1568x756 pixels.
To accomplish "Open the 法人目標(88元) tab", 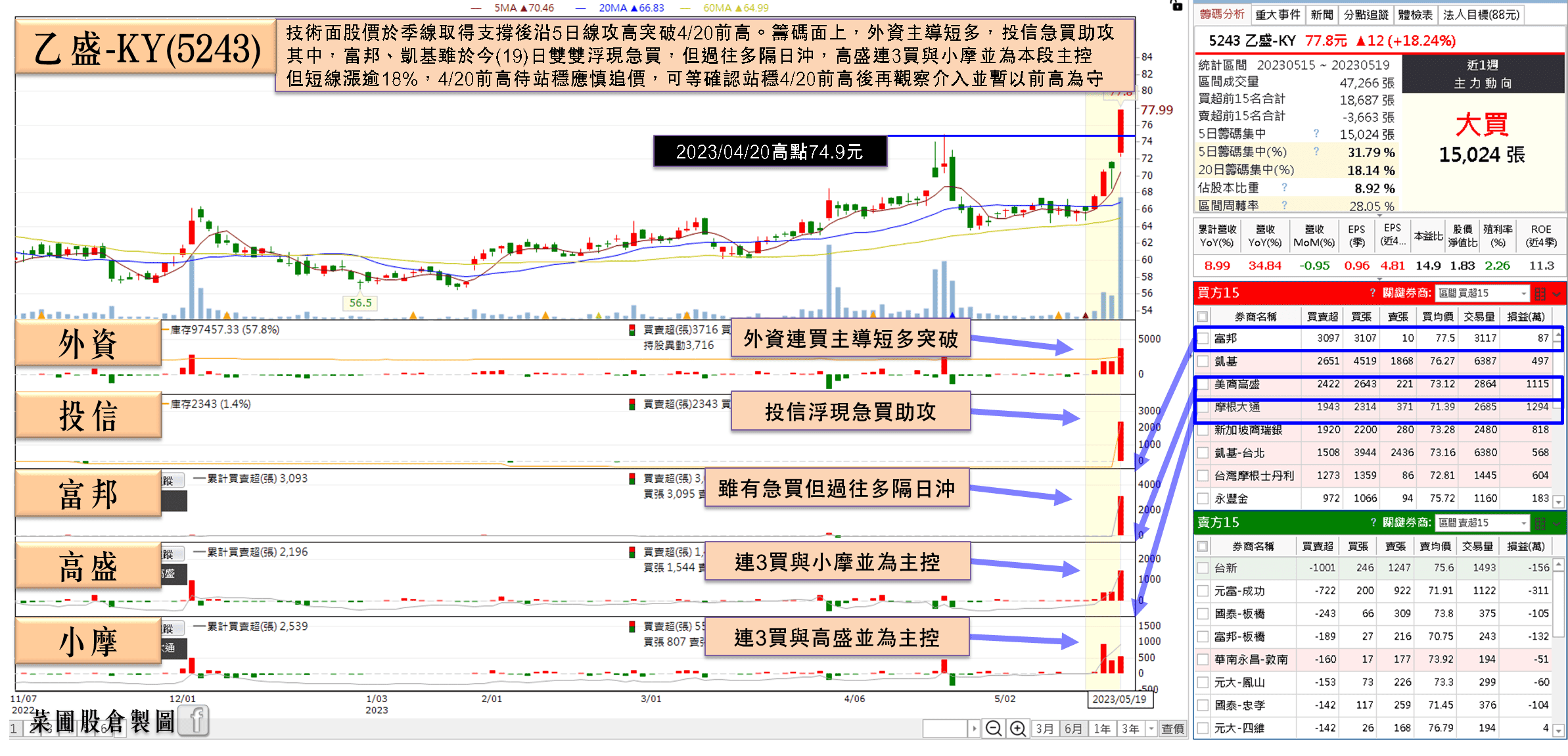I will point(1481,14).
